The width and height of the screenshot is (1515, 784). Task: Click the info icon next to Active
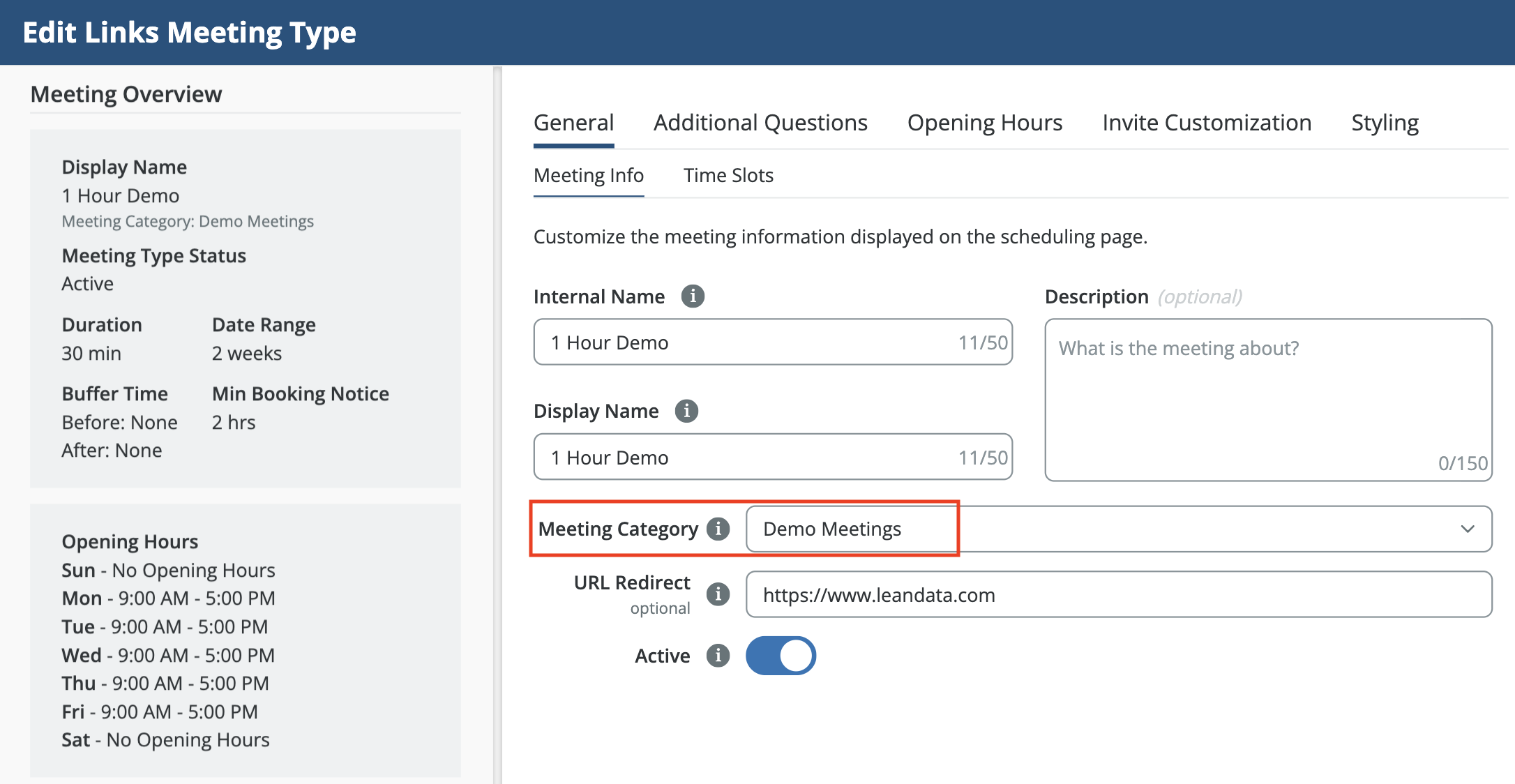[x=718, y=656]
